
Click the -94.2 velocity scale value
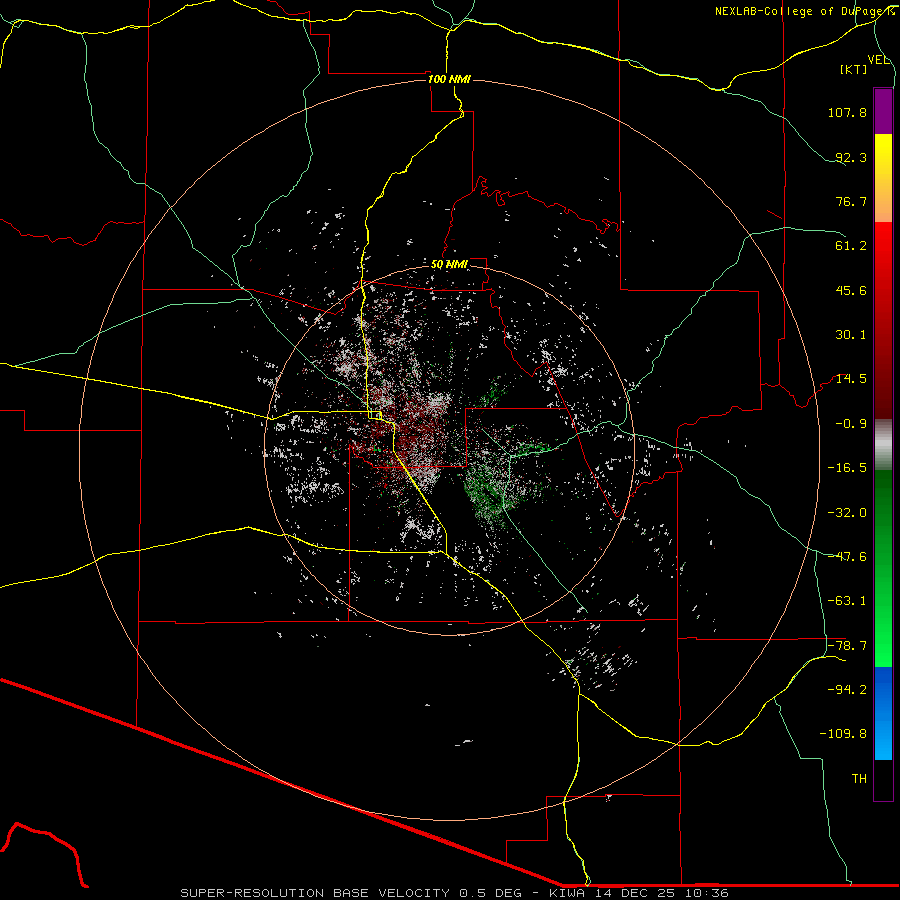click(847, 690)
